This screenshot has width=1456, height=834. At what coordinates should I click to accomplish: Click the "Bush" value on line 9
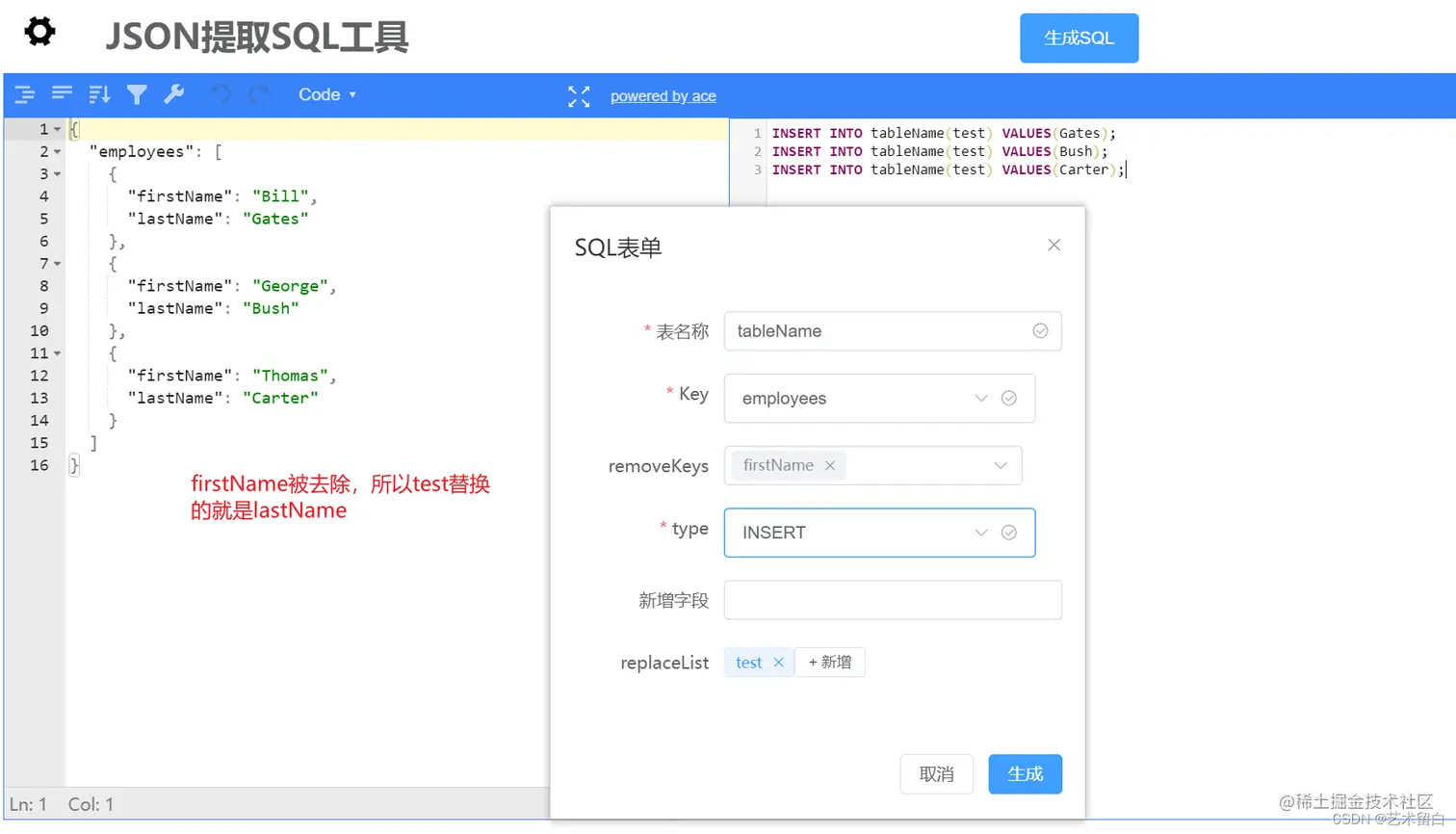pos(271,308)
